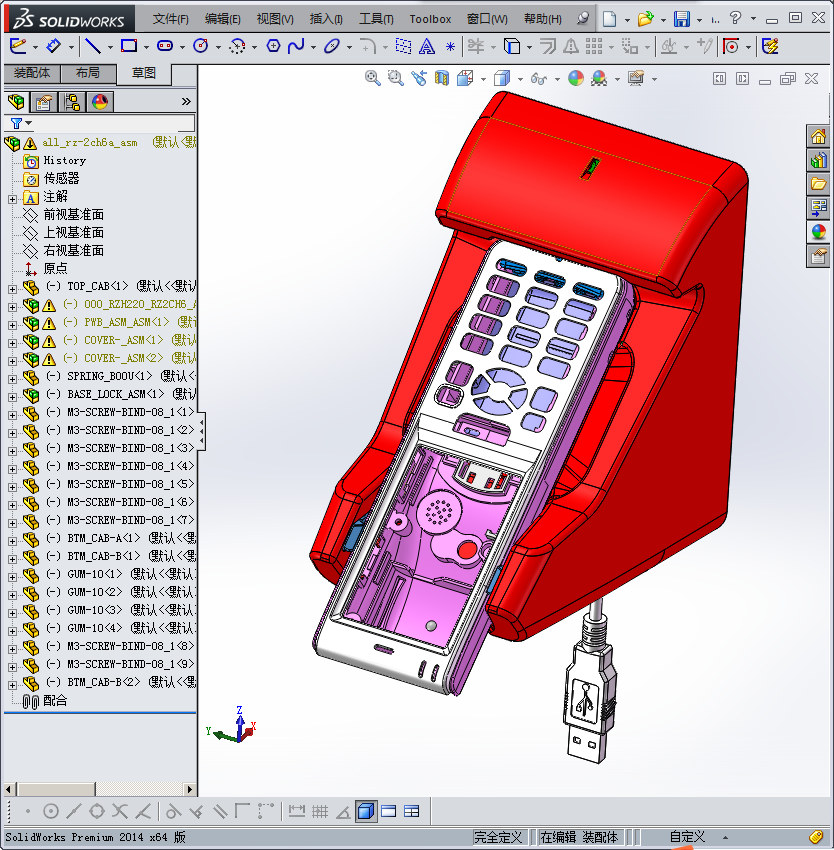Expand the SPRING_BOOU<1> node
Screen dimensions: 834x850
pyautogui.click(x=12, y=379)
